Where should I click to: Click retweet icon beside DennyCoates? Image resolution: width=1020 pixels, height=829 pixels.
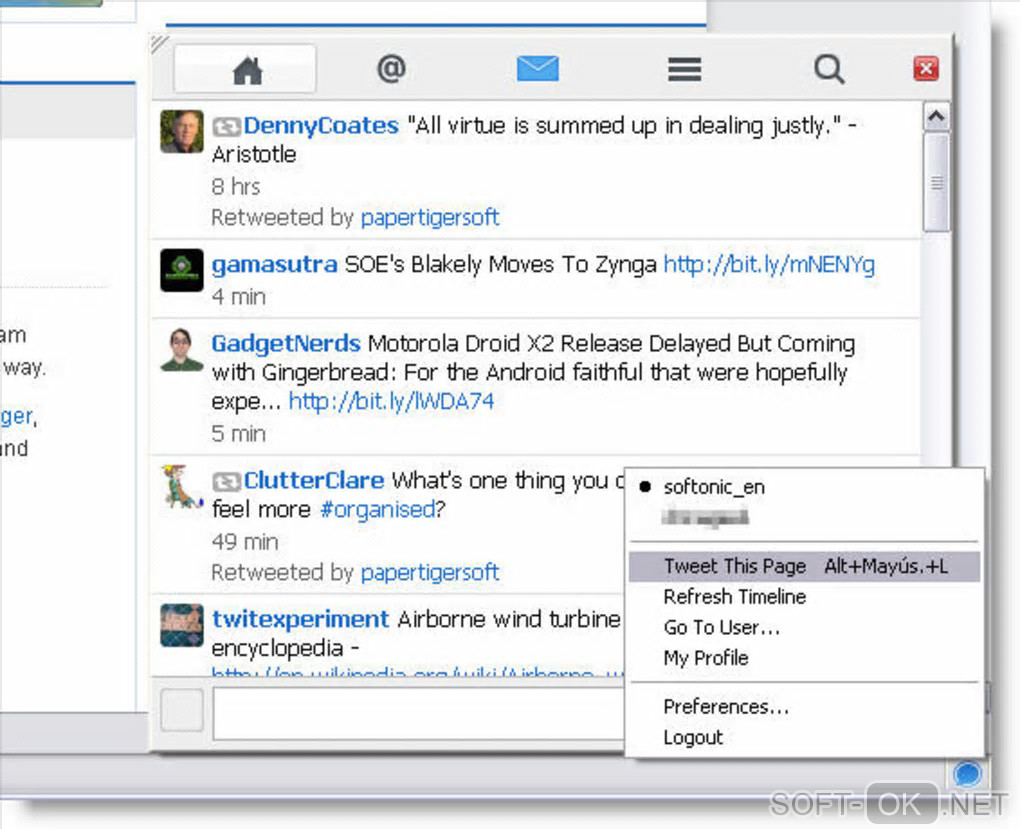(x=226, y=126)
